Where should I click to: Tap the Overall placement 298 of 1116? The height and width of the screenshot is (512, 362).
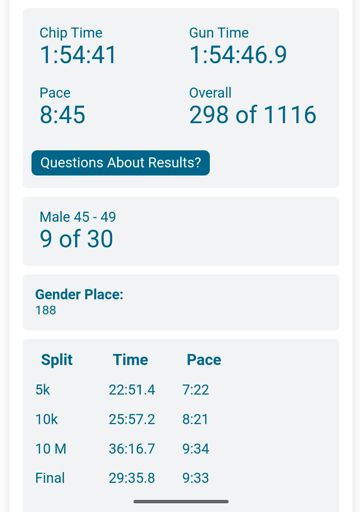point(253,115)
